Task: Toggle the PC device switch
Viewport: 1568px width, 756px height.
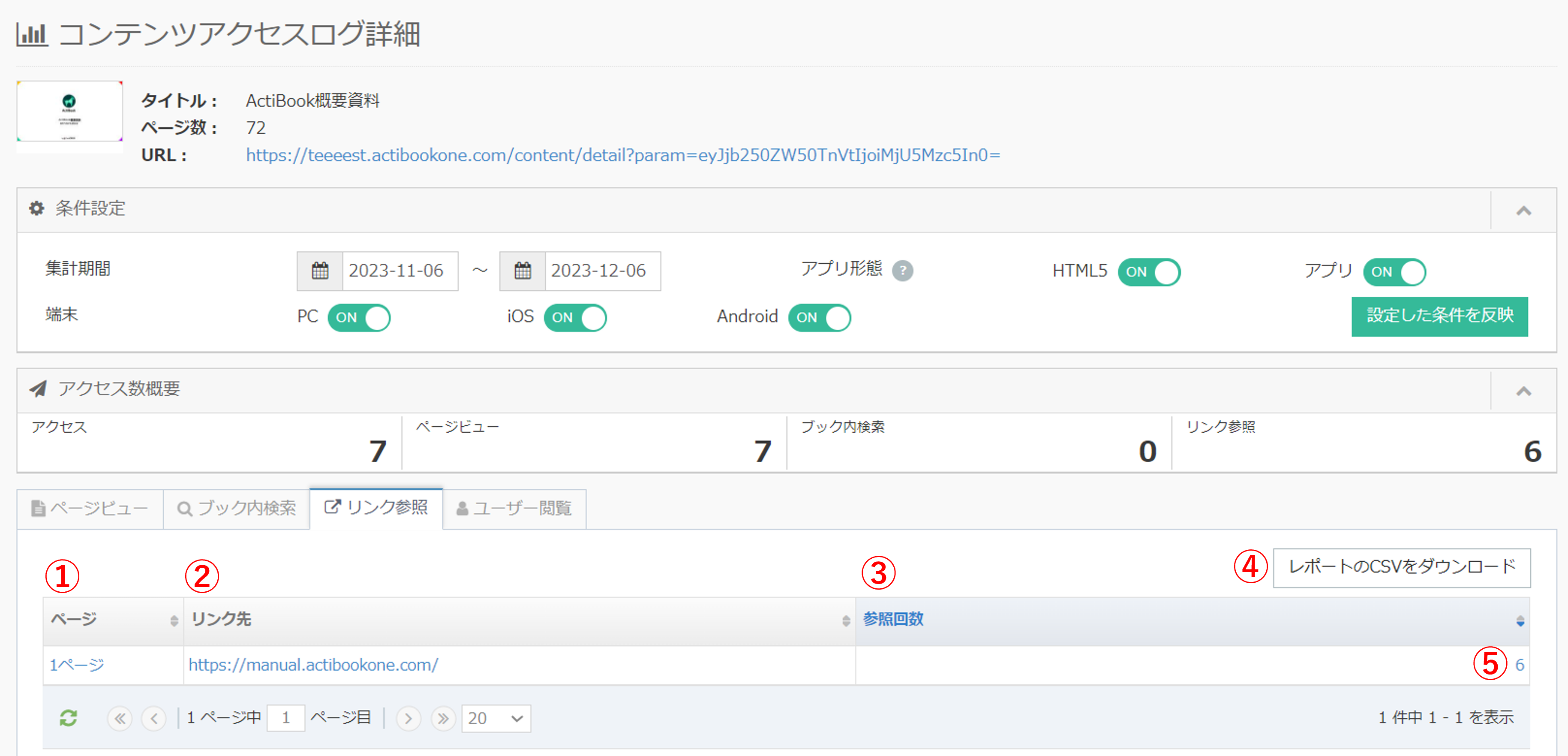Action: click(358, 317)
